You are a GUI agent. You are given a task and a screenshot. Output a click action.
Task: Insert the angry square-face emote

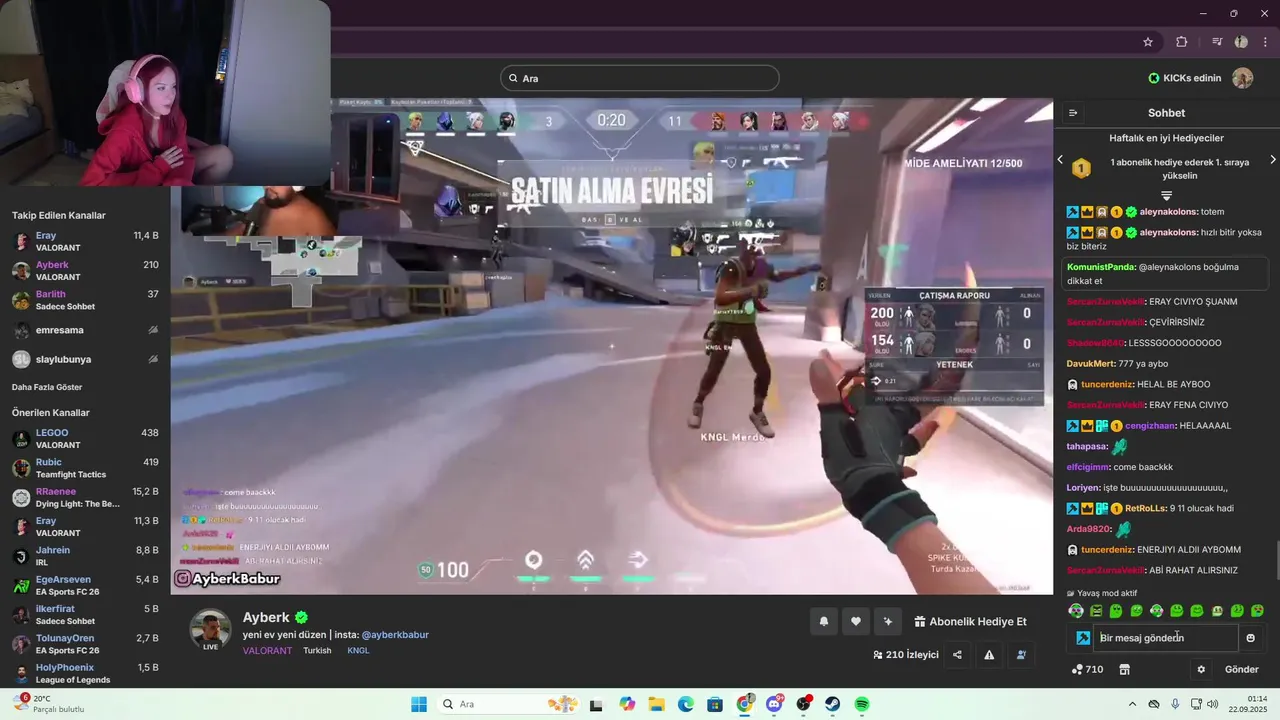pyautogui.click(x=1096, y=611)
